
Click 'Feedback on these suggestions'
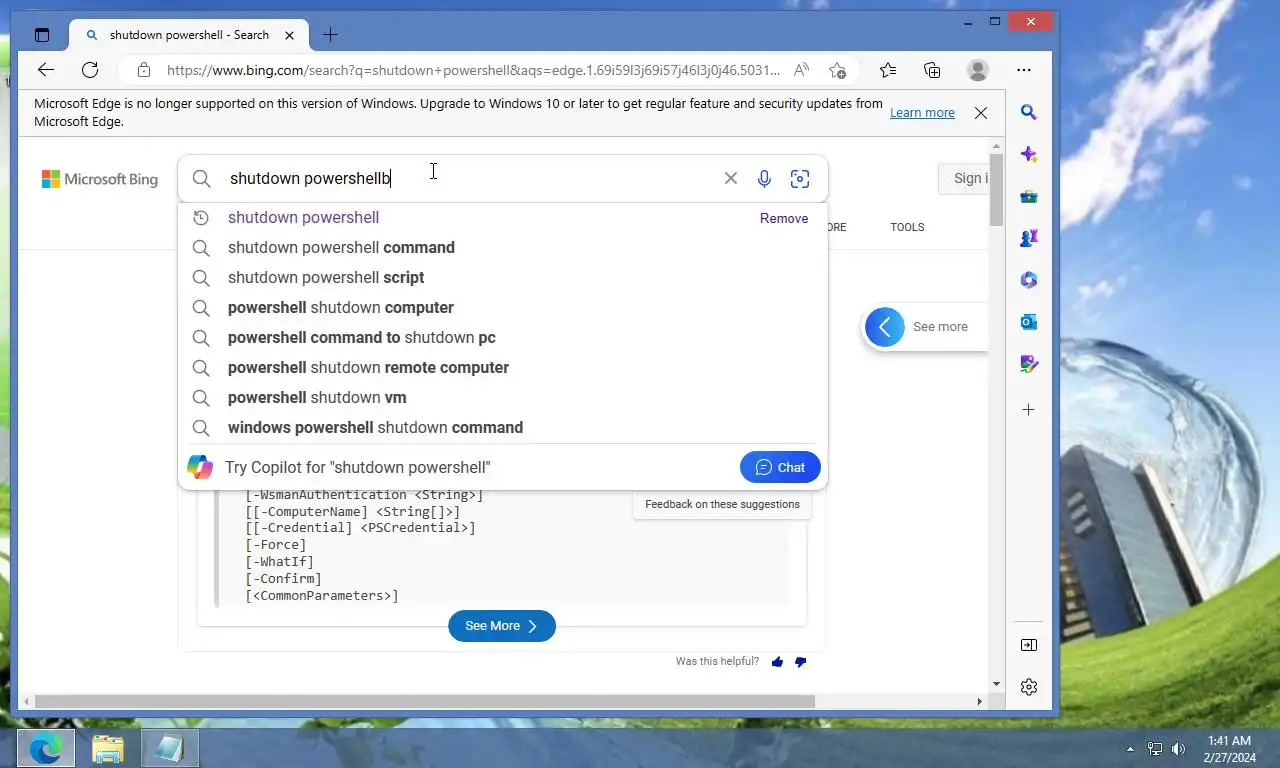click(x=722, y=504)
